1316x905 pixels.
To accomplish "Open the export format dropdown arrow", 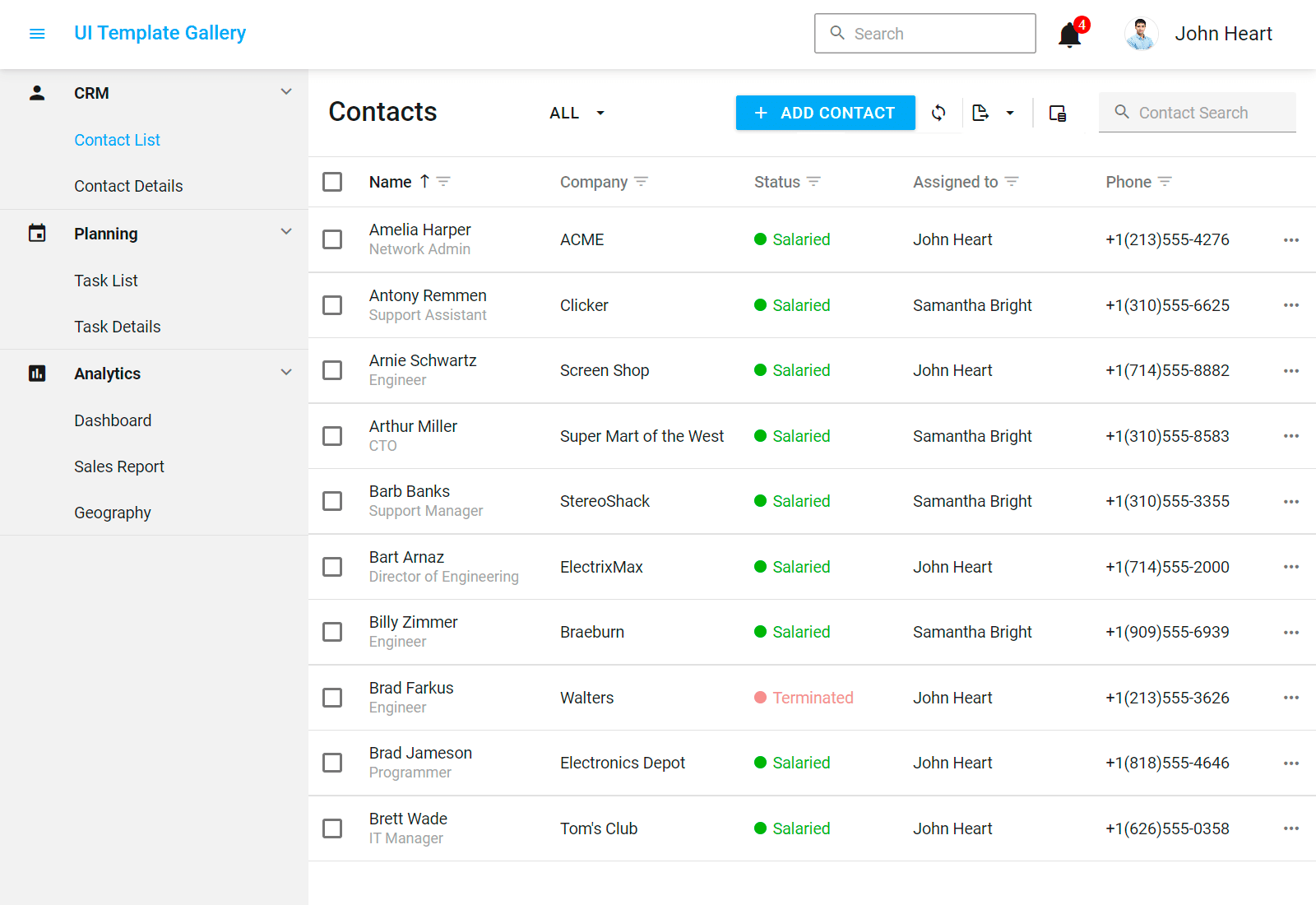I will point(1010,113).
